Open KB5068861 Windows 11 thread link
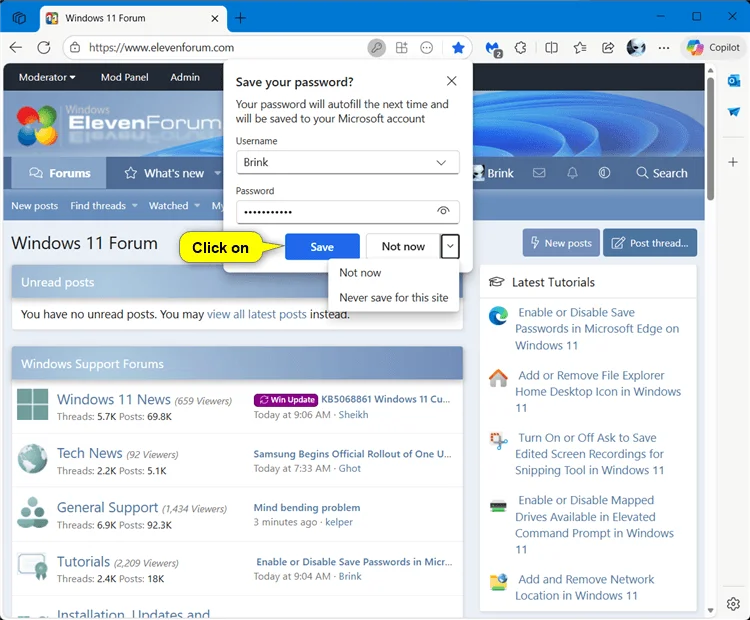 pyautogui.click(x=386, y=399)
